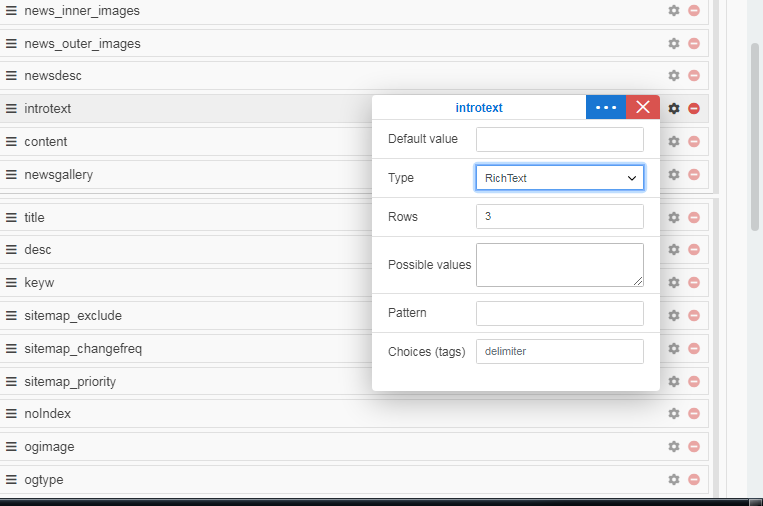Remove the title field
This screenshot has width=763, height=506.
694,217
